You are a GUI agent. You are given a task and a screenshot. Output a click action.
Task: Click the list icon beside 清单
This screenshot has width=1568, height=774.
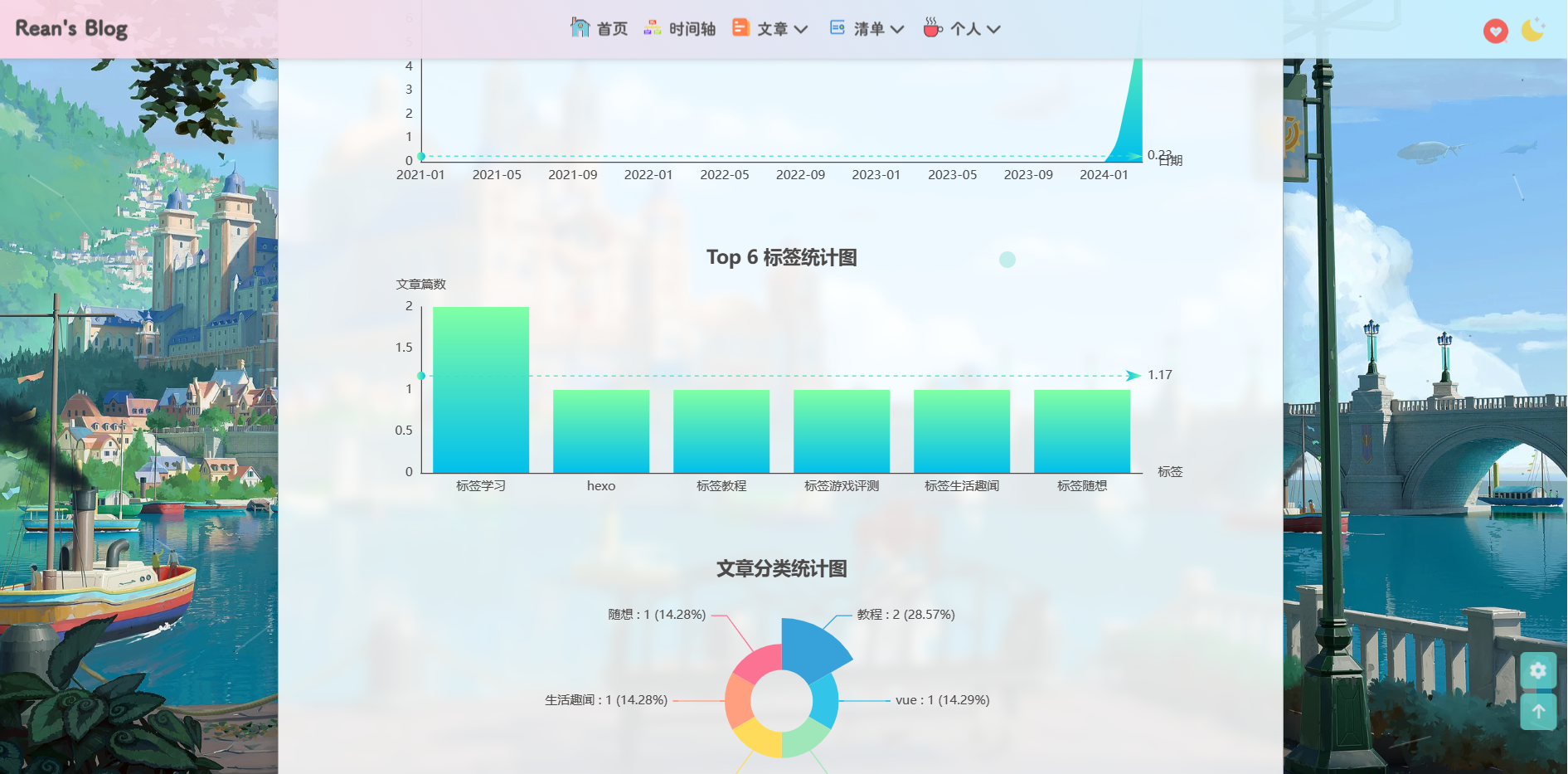pos(837,27)
